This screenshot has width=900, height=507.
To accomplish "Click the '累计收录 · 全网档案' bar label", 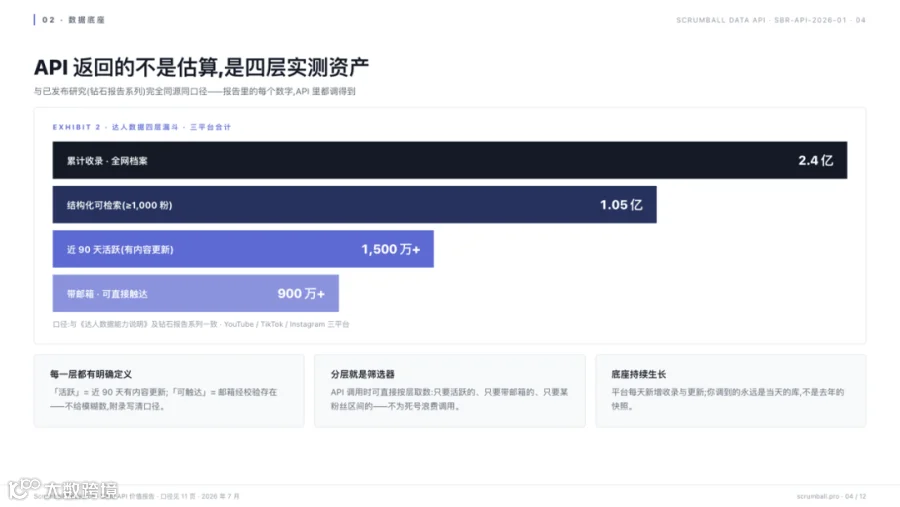I will (107, 161).
